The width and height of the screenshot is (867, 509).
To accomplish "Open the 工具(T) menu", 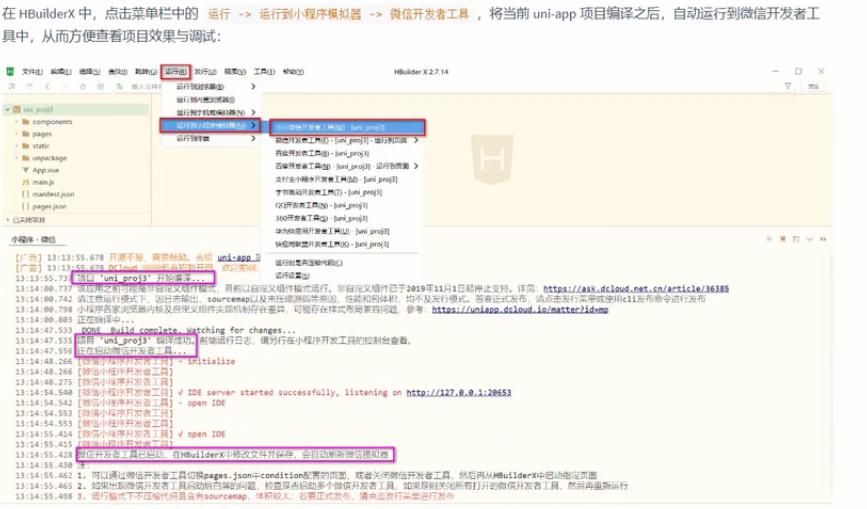I will (264, 72).
